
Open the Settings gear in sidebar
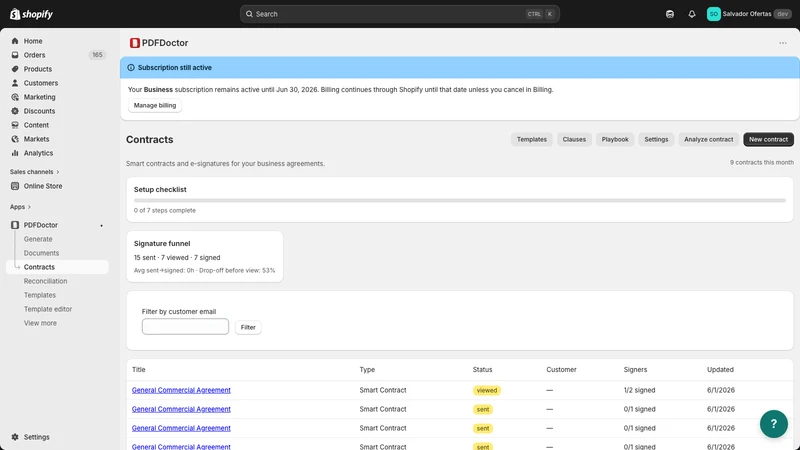click(x=15, y=437)
